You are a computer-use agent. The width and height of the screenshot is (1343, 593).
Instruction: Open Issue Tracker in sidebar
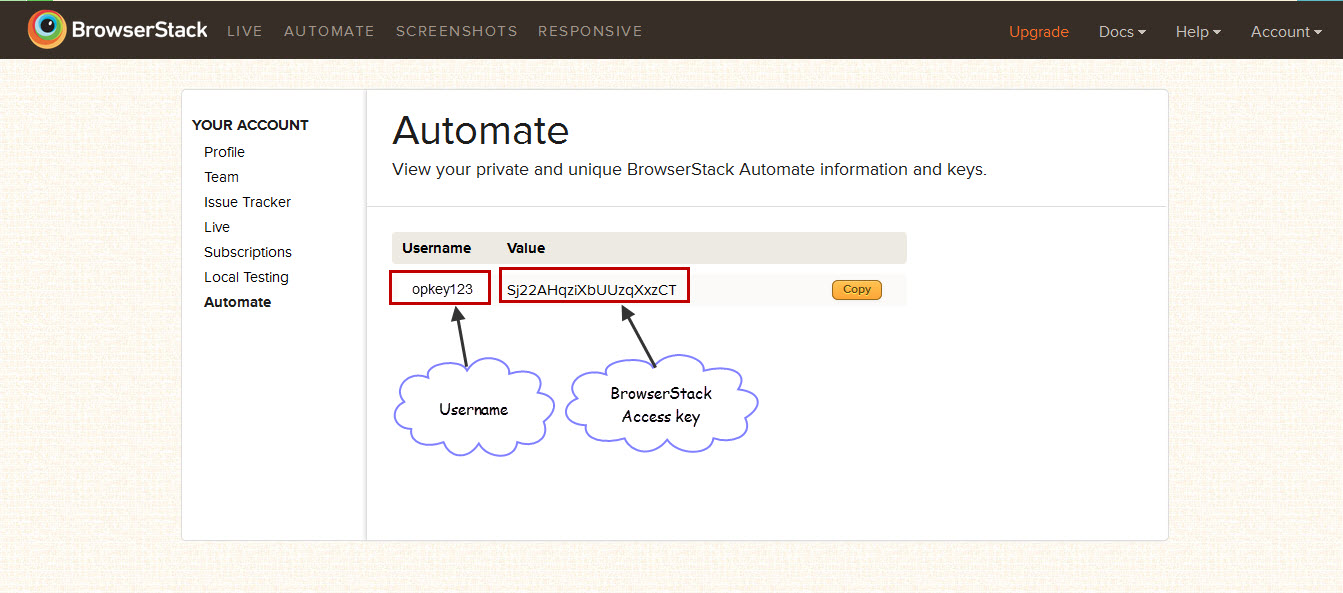[247, 202]
